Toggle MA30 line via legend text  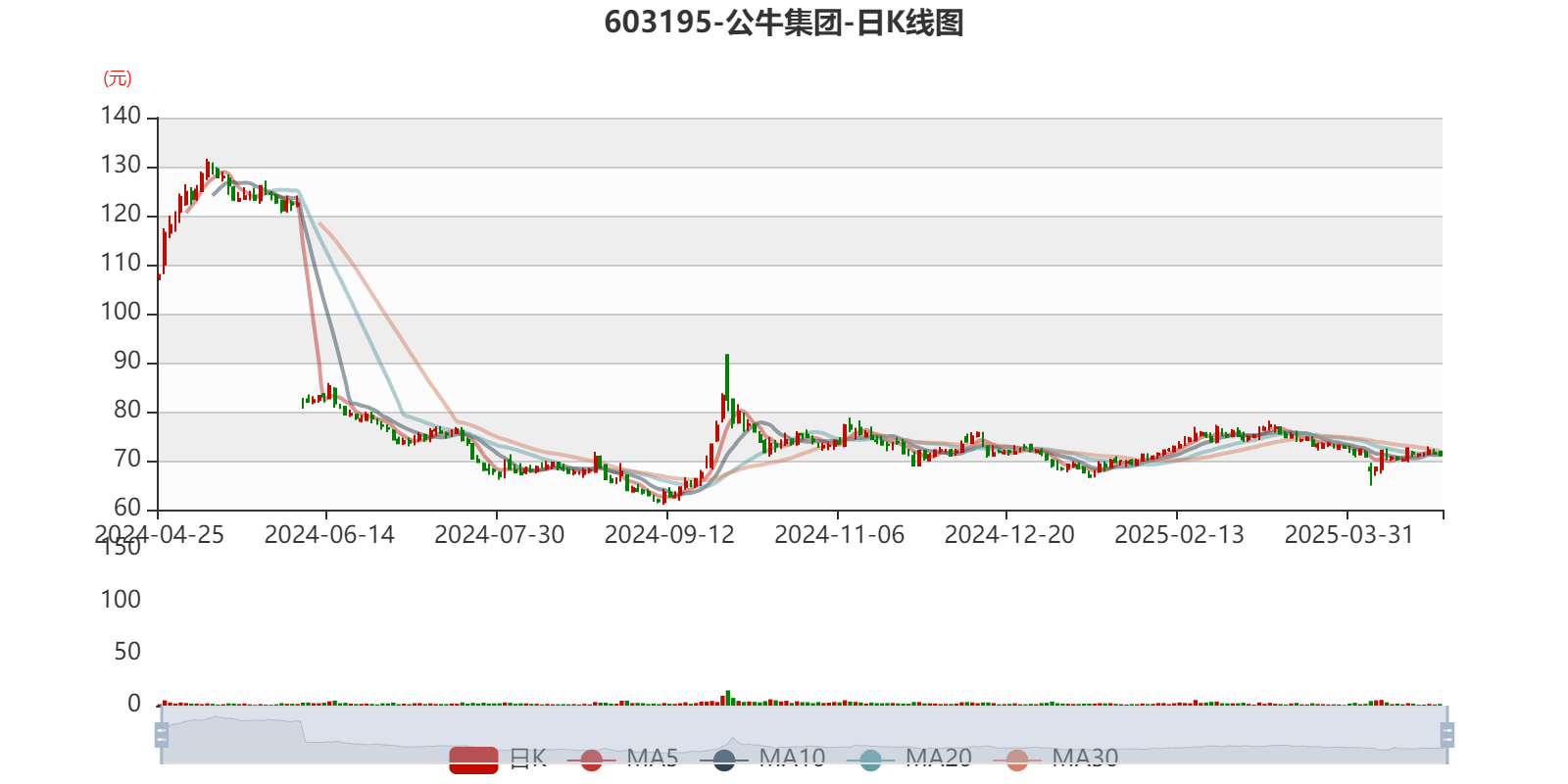click(x=1085, y=758)
